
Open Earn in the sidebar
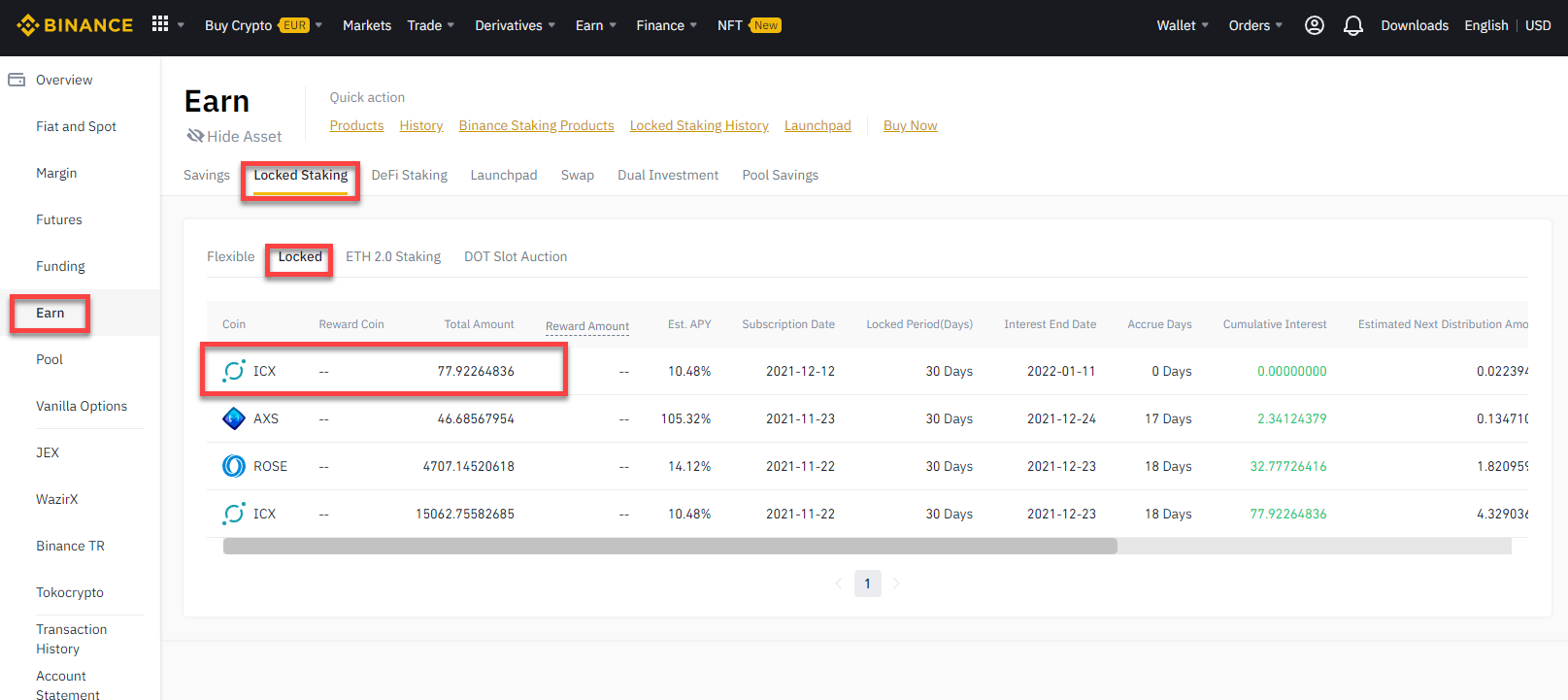click(50, 313)
